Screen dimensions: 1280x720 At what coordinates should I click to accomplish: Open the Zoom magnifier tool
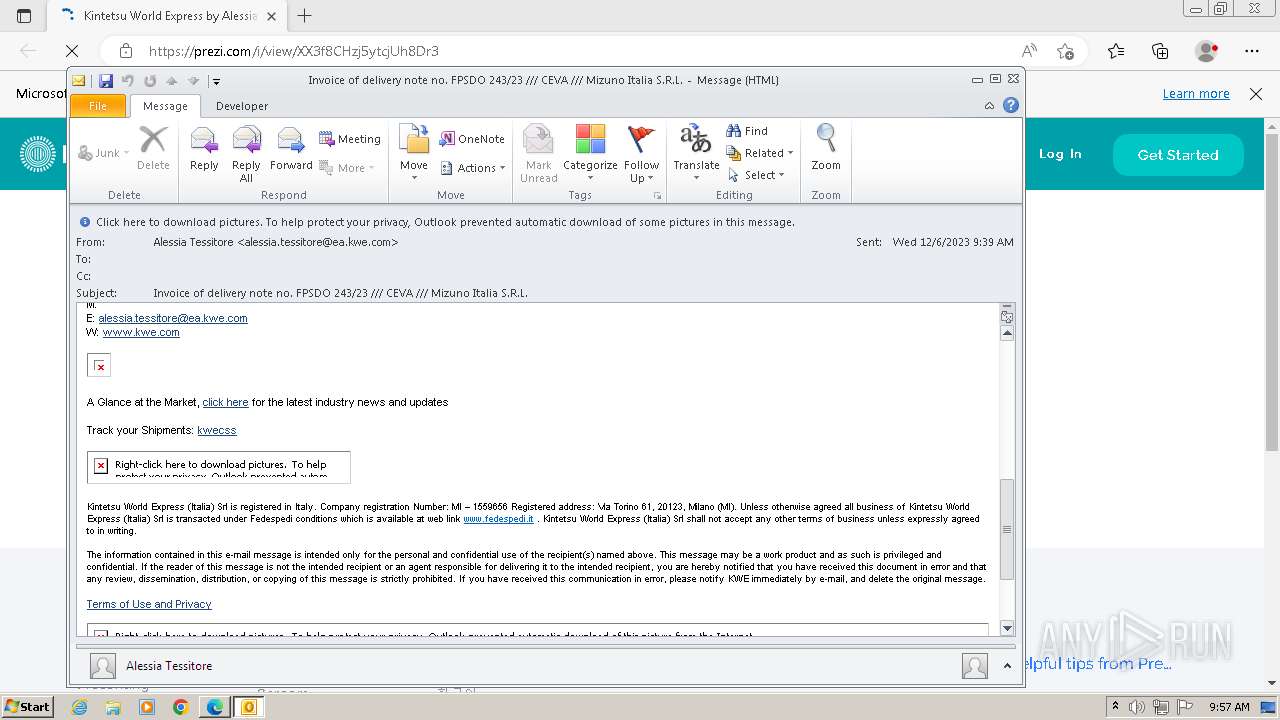pos(826,148)
